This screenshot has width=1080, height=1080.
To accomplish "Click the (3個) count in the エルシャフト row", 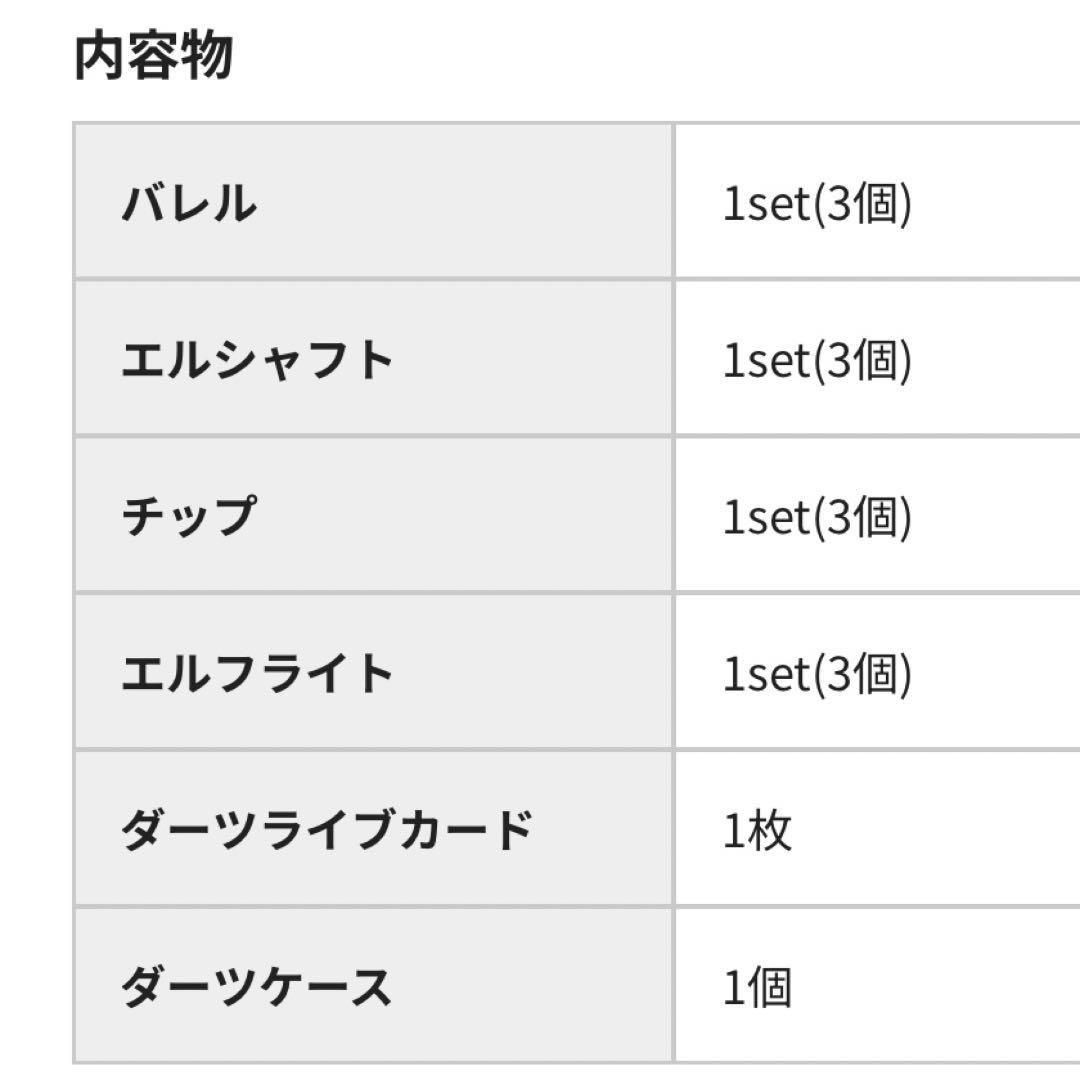I will pyautogui.click(x=861, y=361).
